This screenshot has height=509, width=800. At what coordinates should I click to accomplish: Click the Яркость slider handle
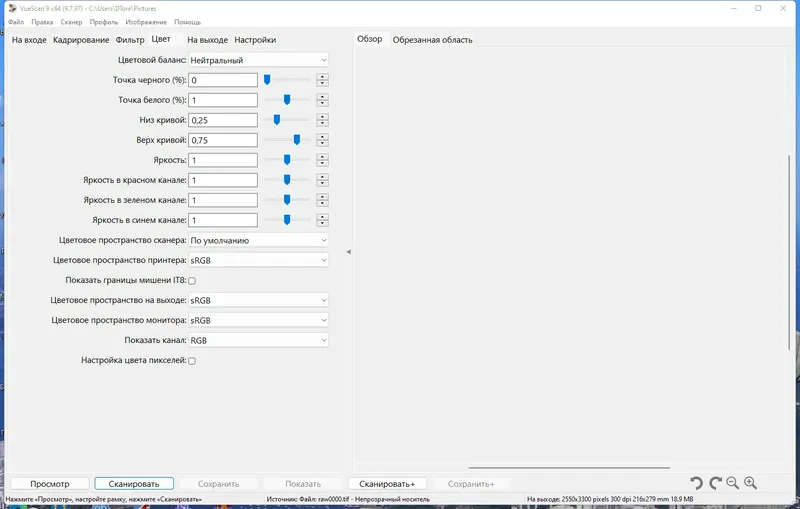tap(287, 160)
